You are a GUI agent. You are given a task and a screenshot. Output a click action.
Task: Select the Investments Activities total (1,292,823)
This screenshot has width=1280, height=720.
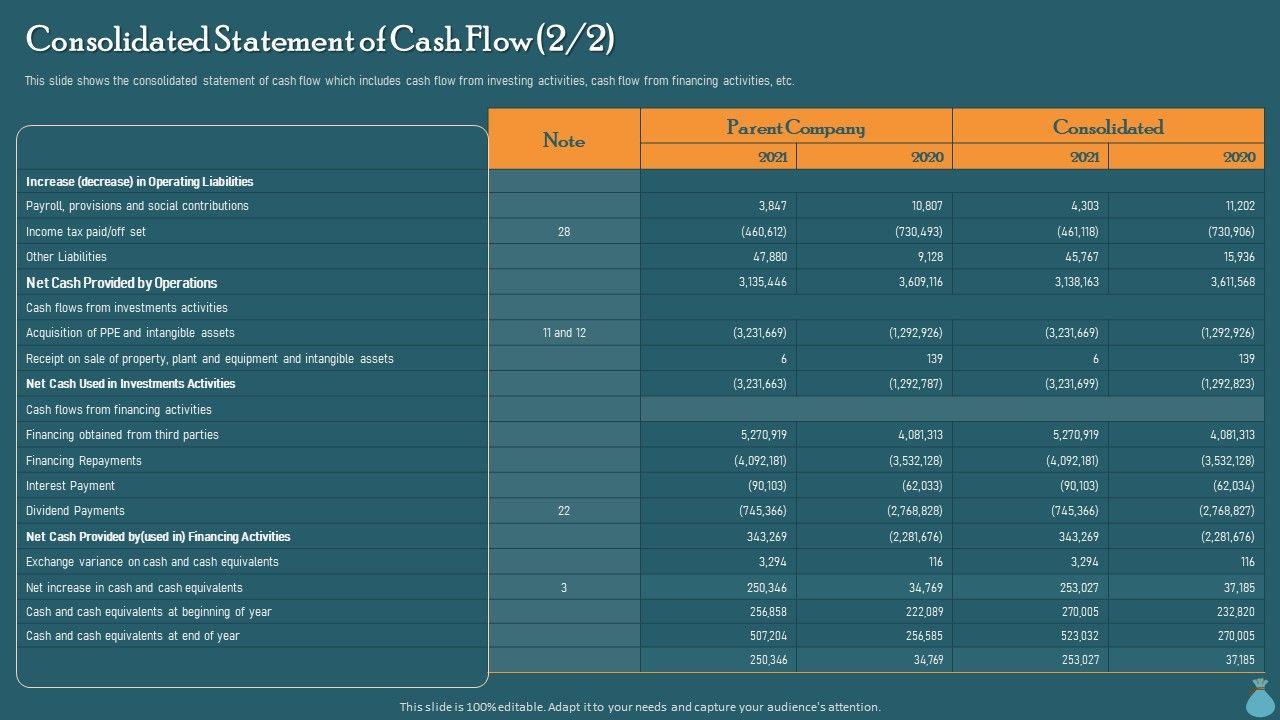tap(1227, 384)
